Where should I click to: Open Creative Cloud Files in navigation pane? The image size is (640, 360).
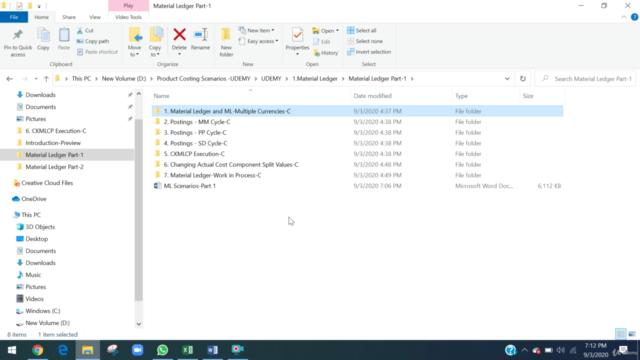click(x=47, y=183)
